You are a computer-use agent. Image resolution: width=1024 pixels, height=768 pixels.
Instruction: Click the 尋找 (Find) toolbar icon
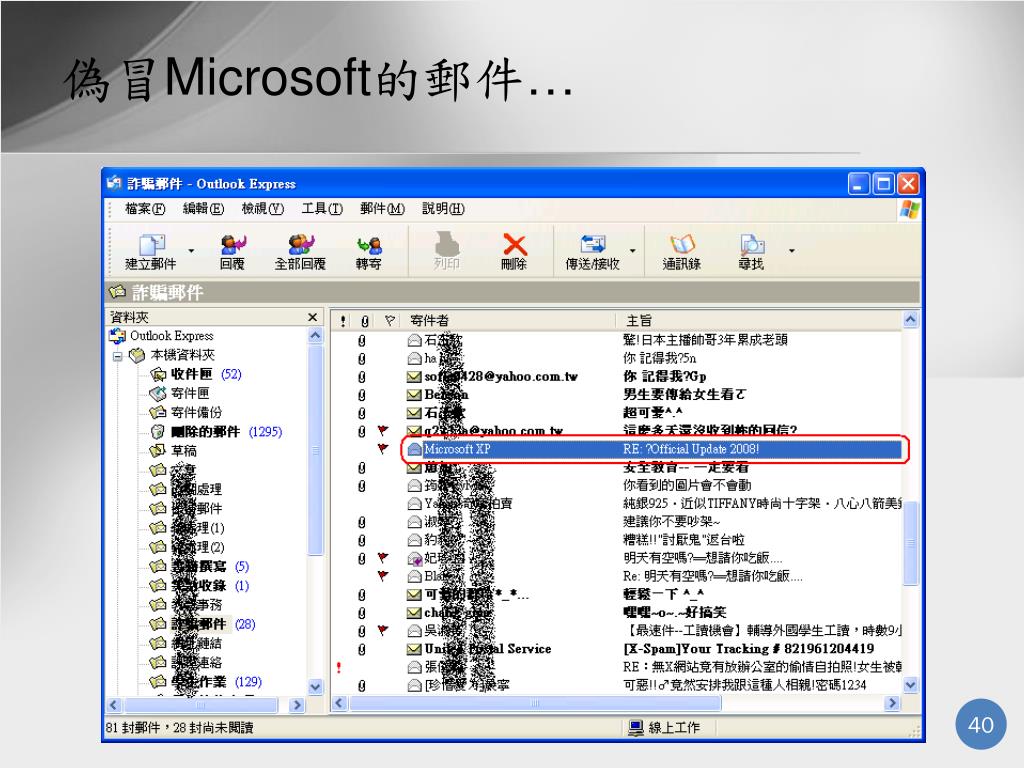click(752, 252)
